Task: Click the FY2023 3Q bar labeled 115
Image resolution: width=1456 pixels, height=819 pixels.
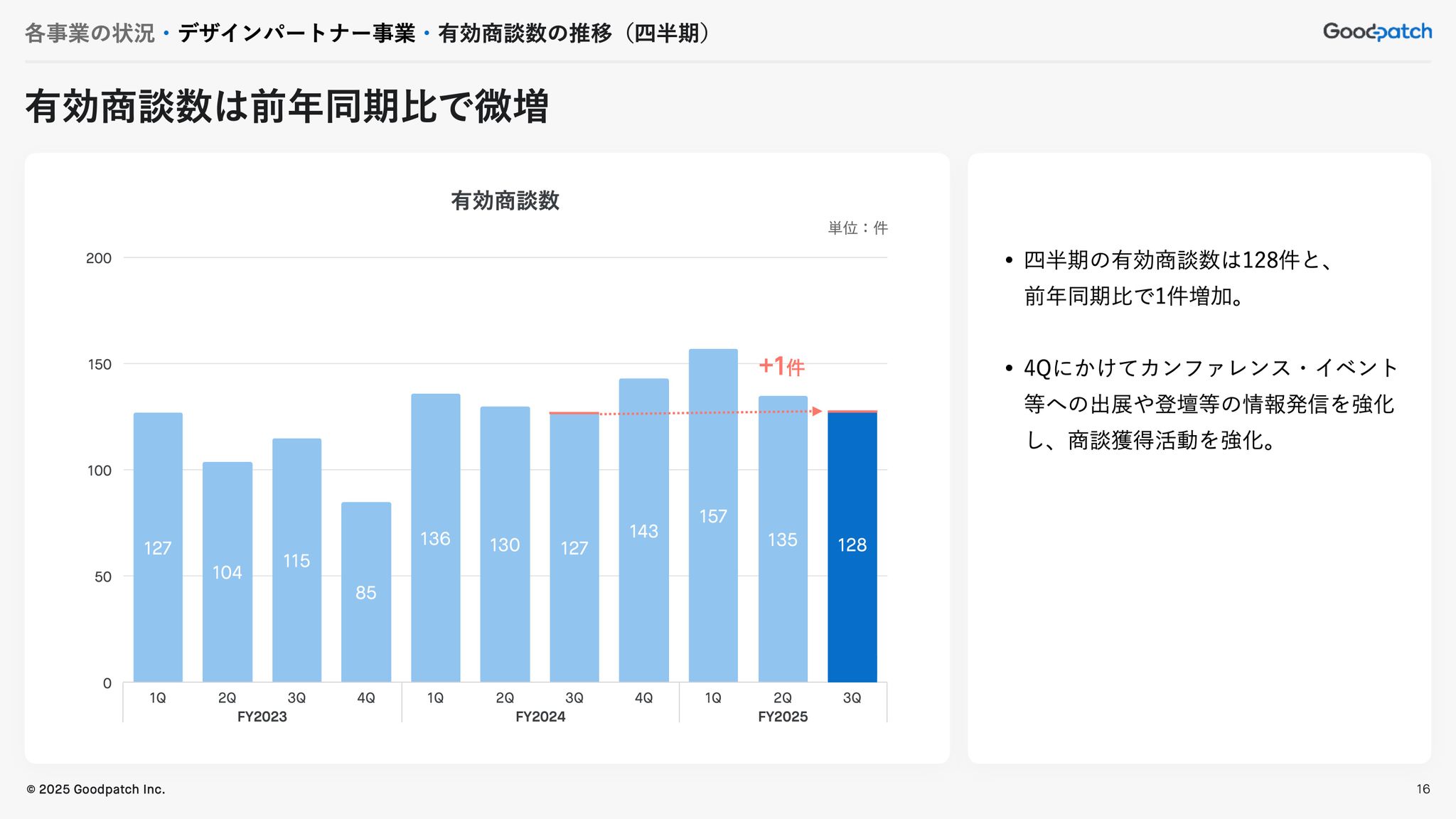Action: click(x=296, y=560)
